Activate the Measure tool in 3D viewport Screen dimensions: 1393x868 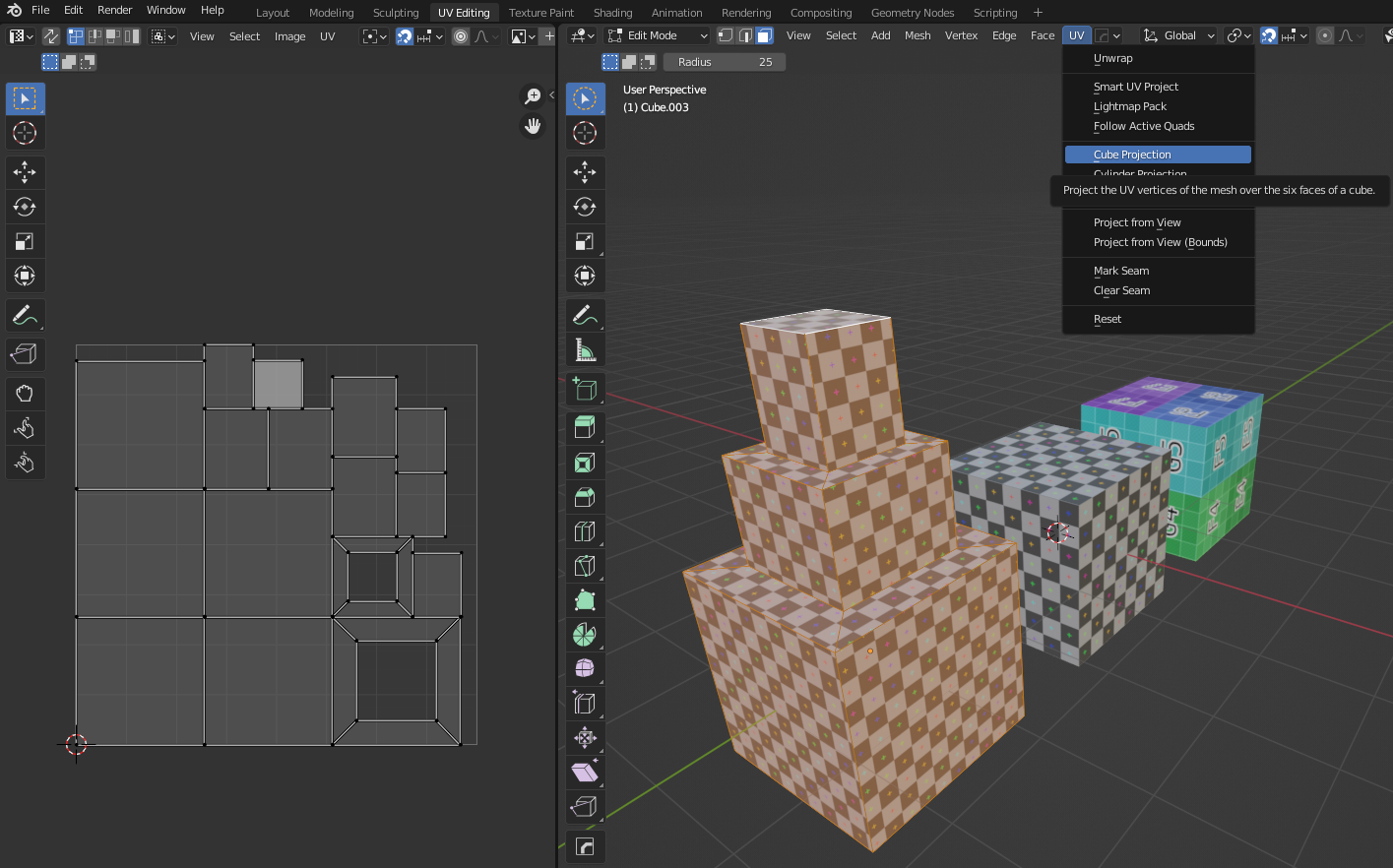585,349
